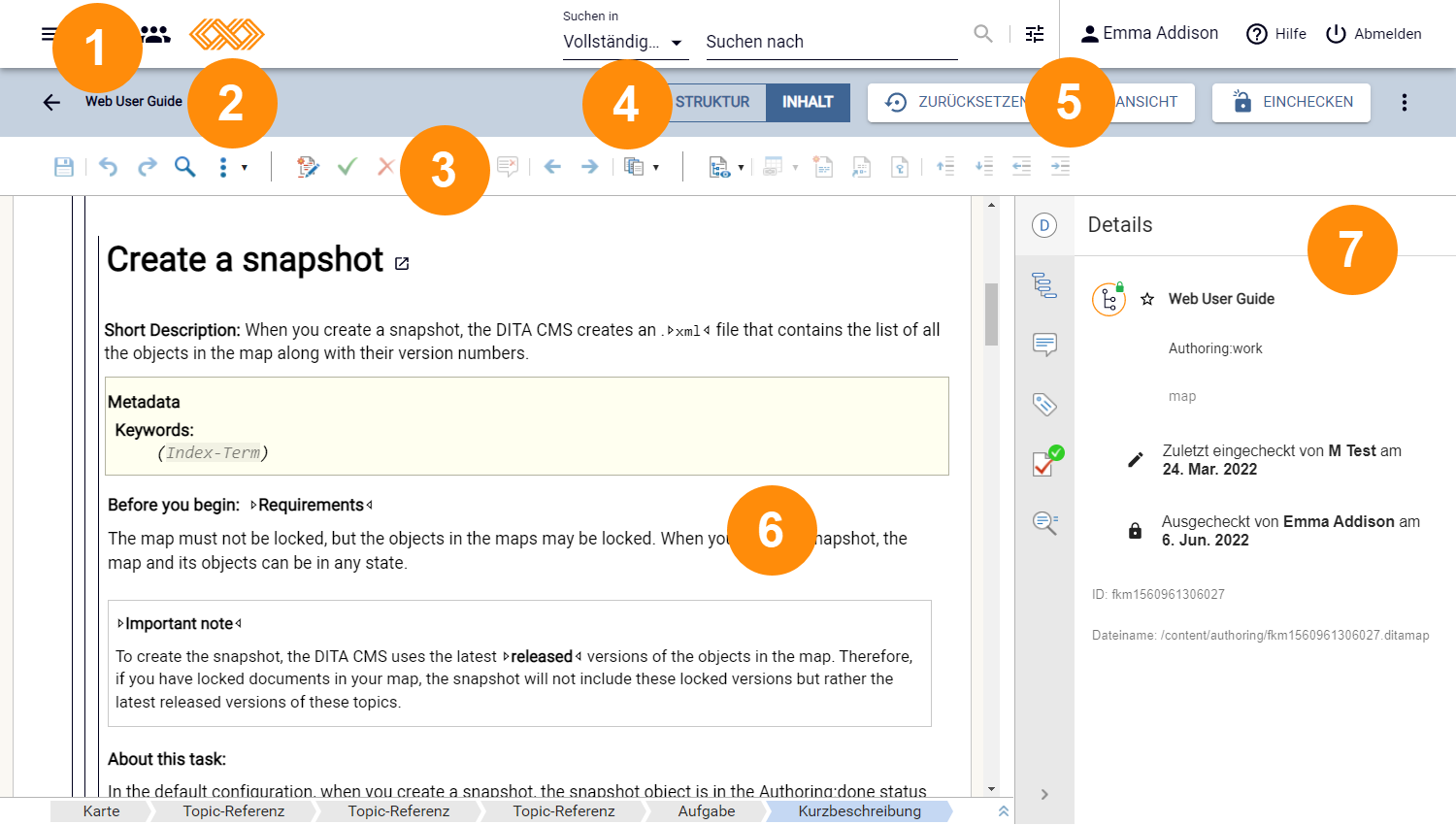The width and height of the screenshot is (1456, 825).
Task: Click the insert reference document icon
Action: point(861,167)
